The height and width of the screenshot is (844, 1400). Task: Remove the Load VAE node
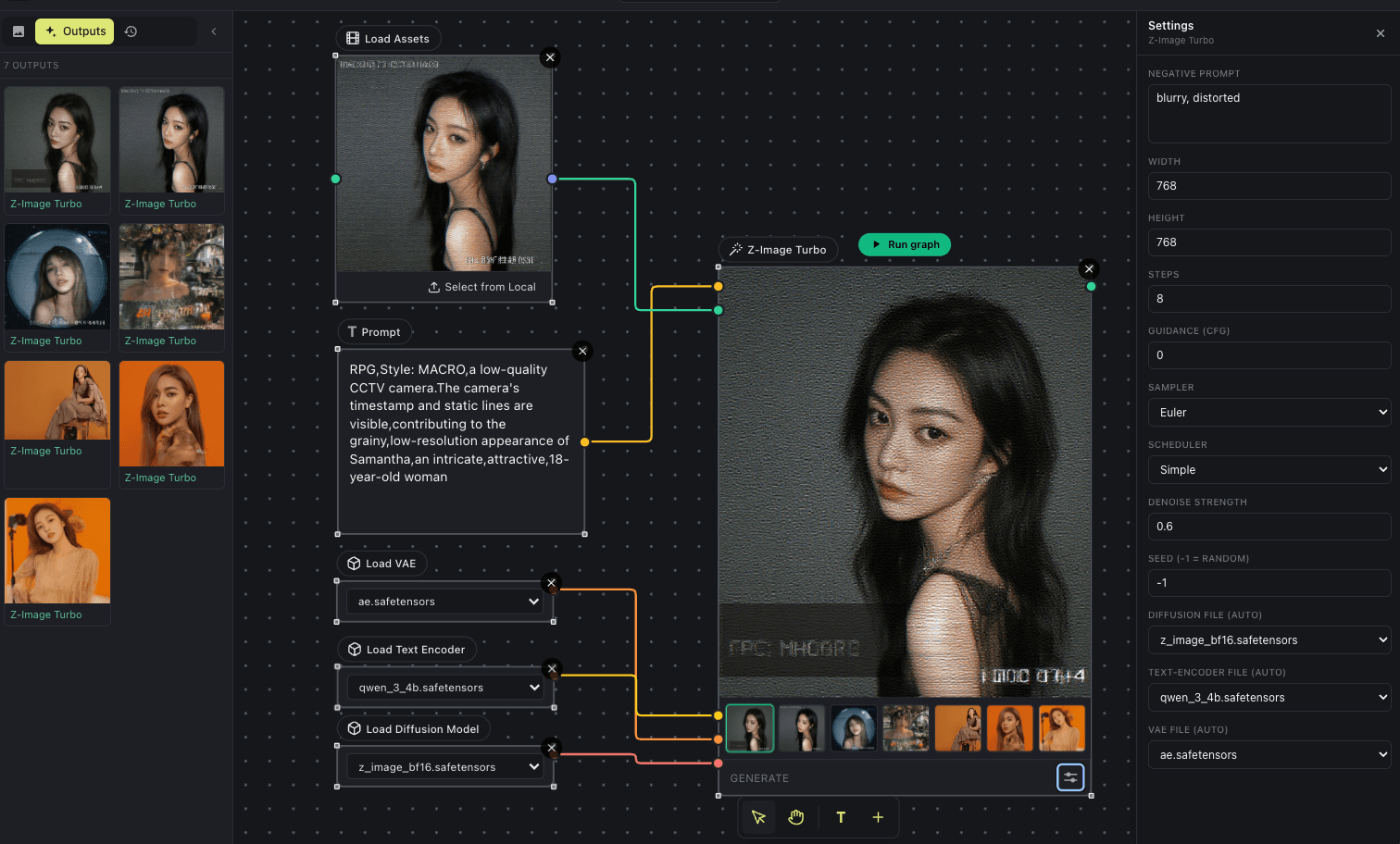pos(551,583)
